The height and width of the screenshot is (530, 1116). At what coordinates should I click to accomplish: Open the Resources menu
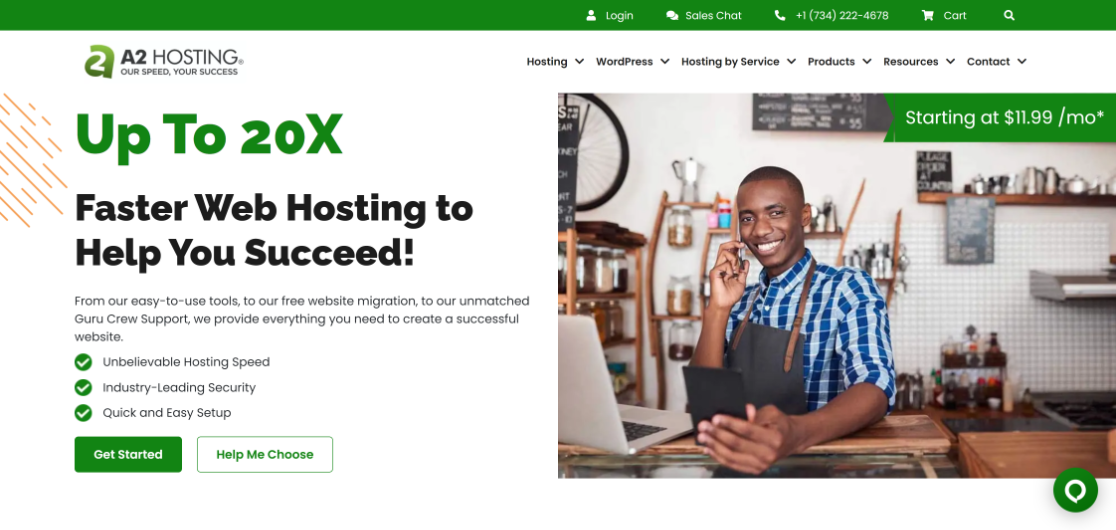coord(919,62)
